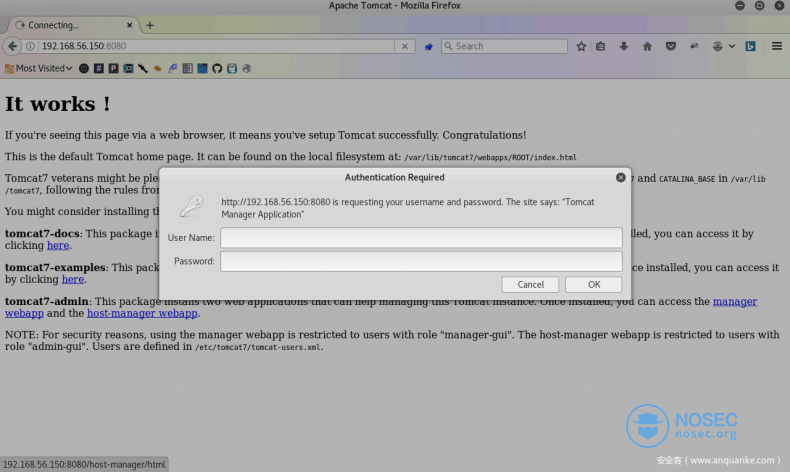
Task: Open the site information icon in address bar
Action: 30,46
